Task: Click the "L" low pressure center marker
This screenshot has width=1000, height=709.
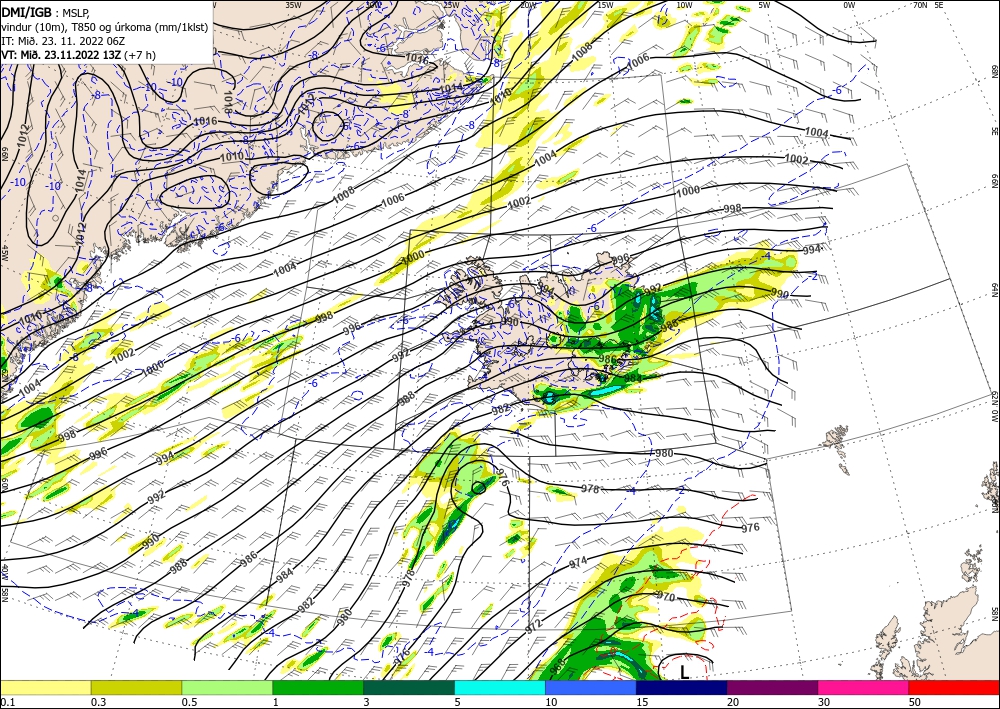Action: click(684, 672)
